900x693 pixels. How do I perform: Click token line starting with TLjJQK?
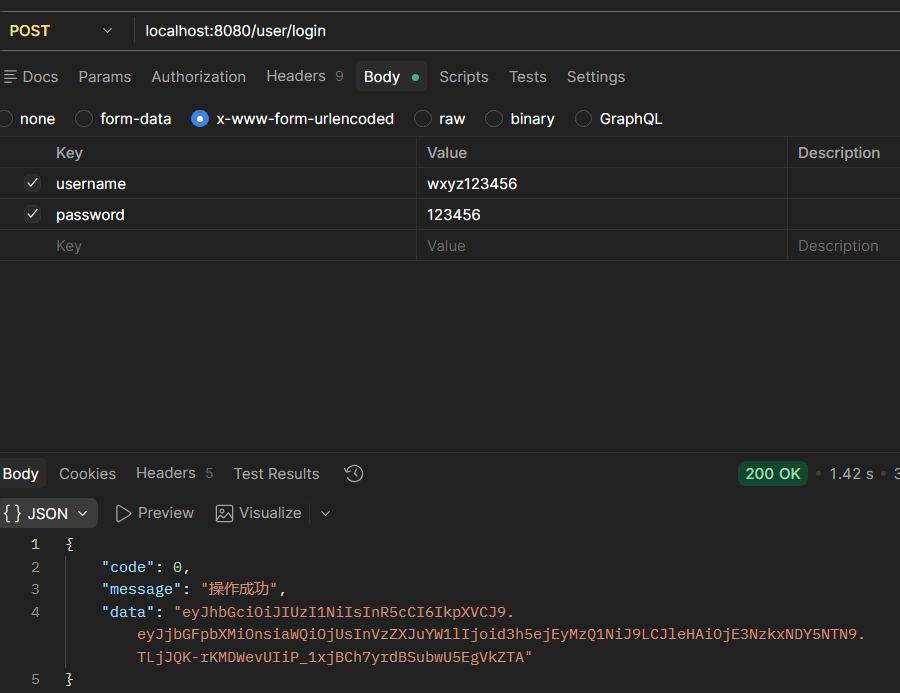[335, 657]
